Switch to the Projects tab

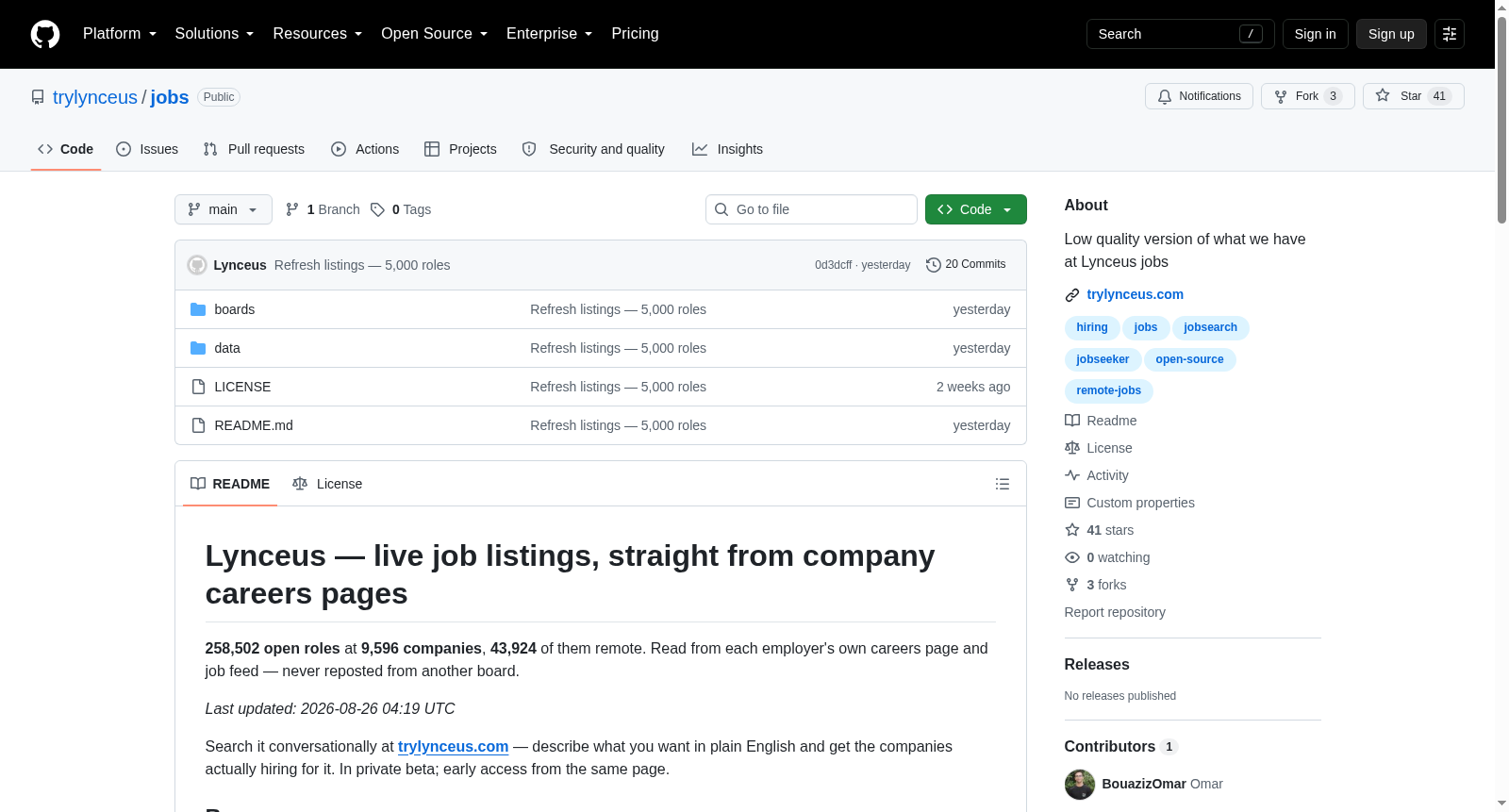click(460, 149)
